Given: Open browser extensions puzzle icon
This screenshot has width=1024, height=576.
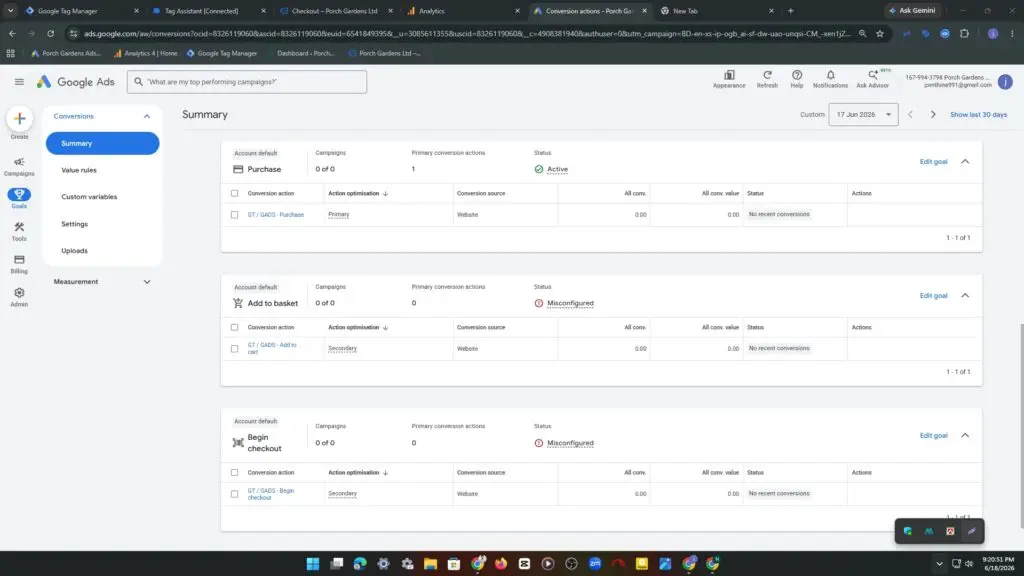Looking at the screenshot, I should 965,33.
